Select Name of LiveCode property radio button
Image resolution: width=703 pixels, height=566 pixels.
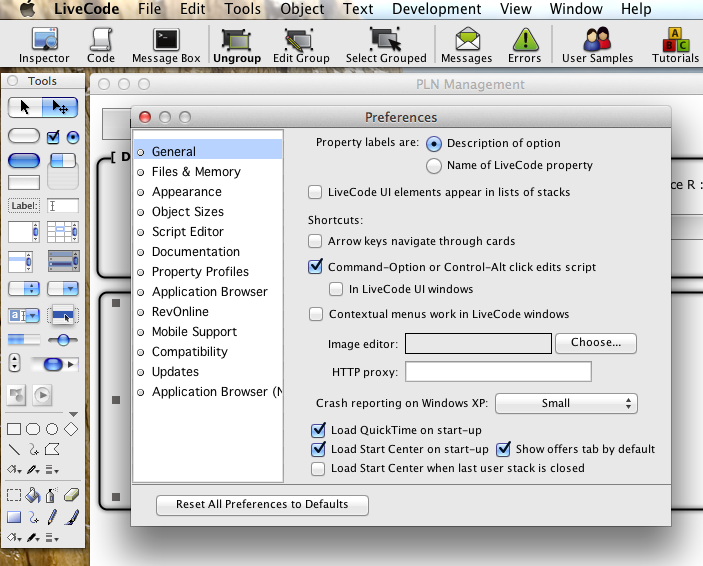click(x=434, y=165)
